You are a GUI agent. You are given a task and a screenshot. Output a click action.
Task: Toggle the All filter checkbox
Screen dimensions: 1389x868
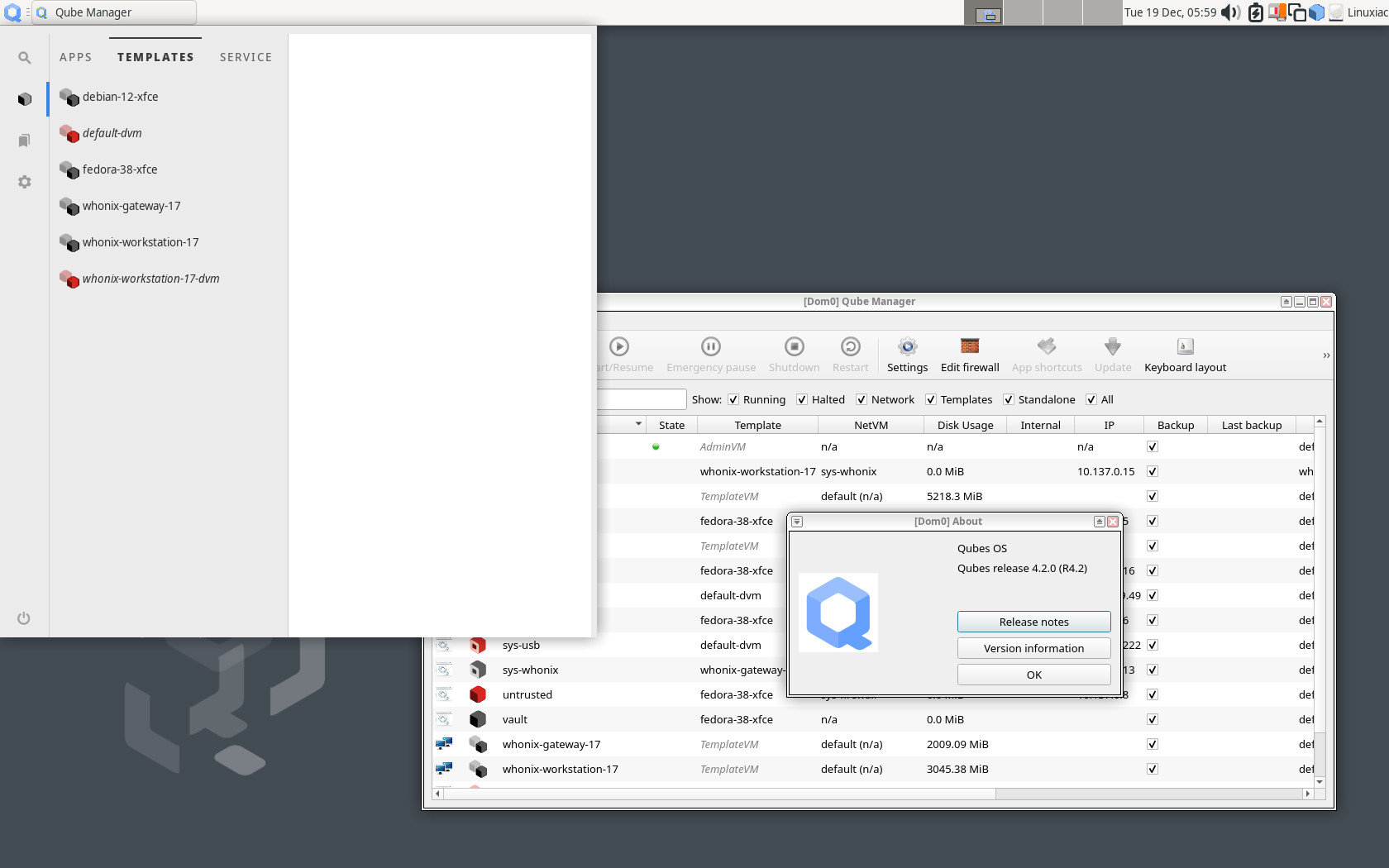tap(1091, 399)
